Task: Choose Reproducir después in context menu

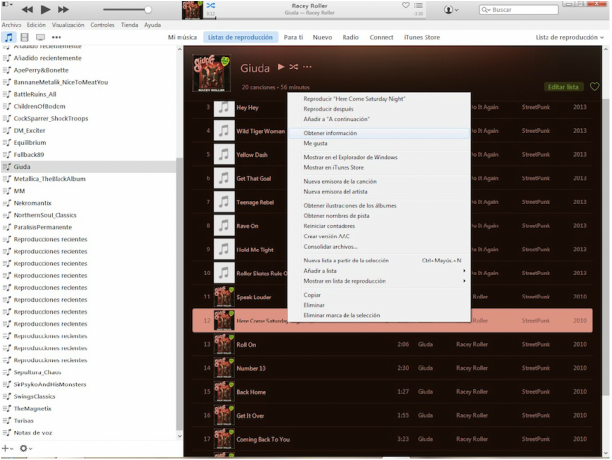Action: click(379, 109)
